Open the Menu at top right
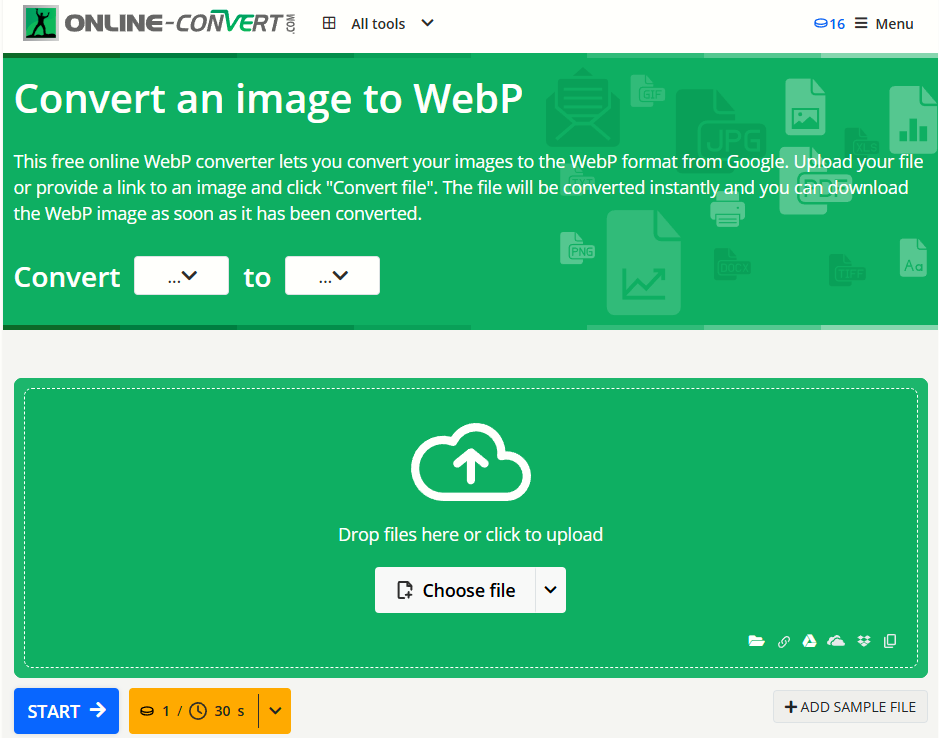Screen dimensions: 939x738 883,23
